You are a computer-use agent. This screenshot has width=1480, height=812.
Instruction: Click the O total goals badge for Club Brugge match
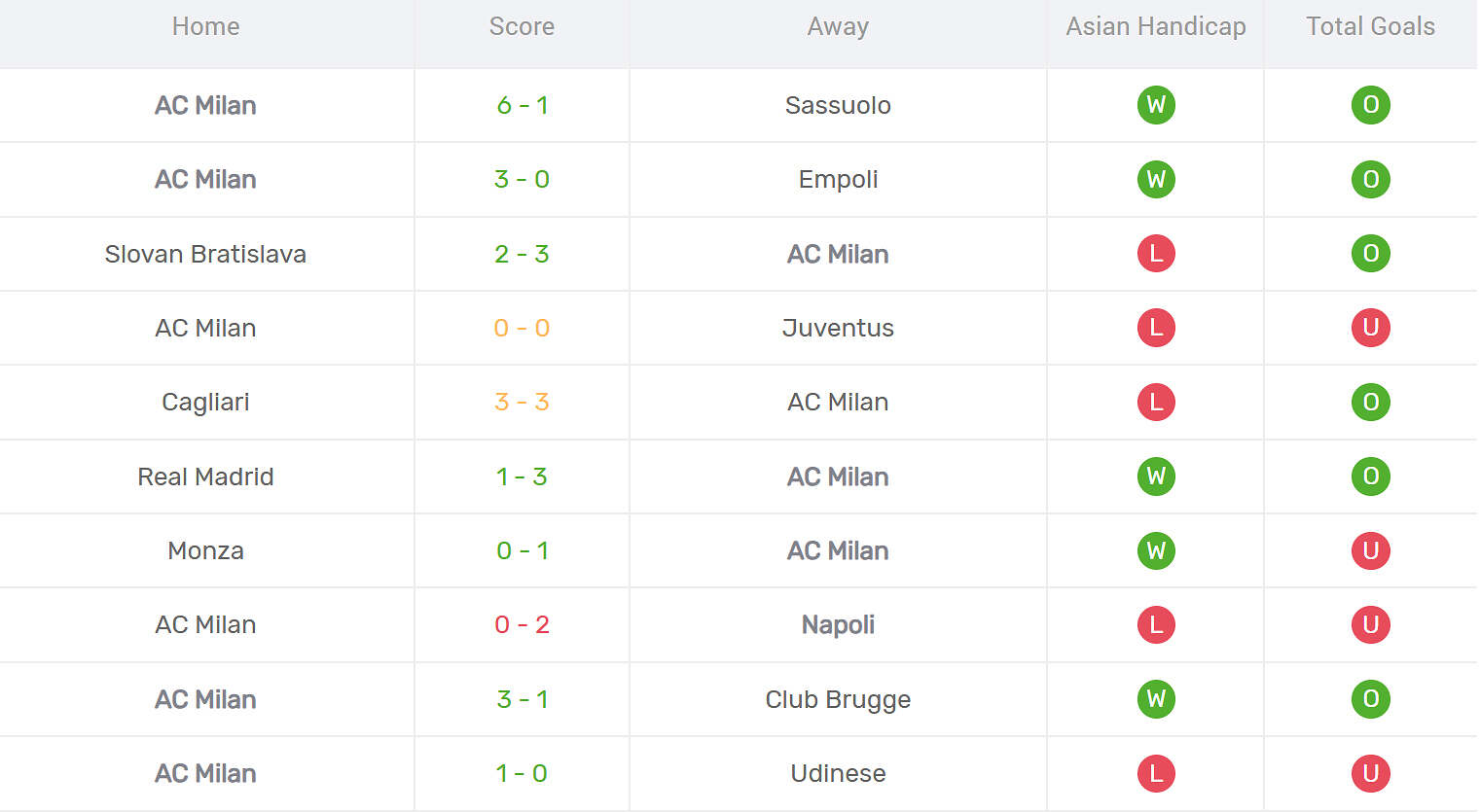point(1370,699)
